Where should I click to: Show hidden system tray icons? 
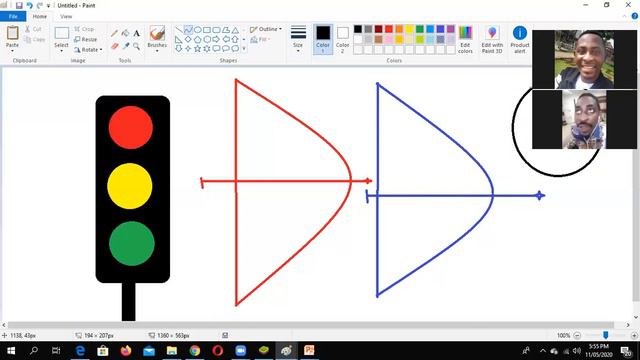(542, 351)
